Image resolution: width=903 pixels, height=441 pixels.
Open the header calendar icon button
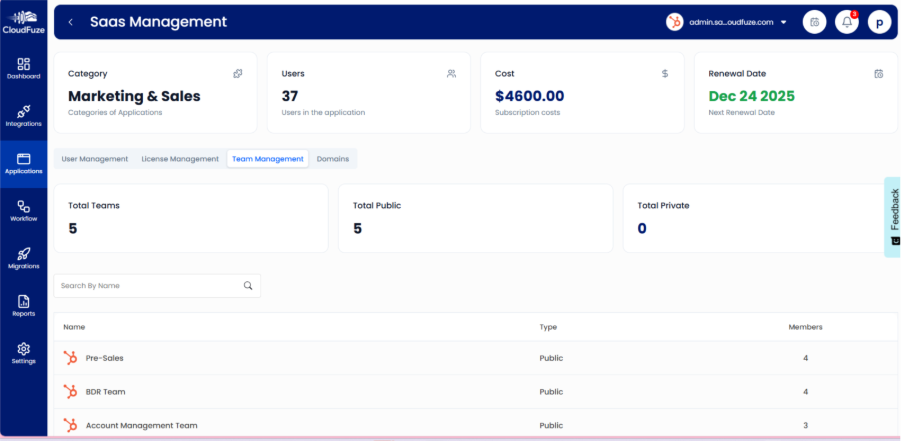[x=814, y=22]
